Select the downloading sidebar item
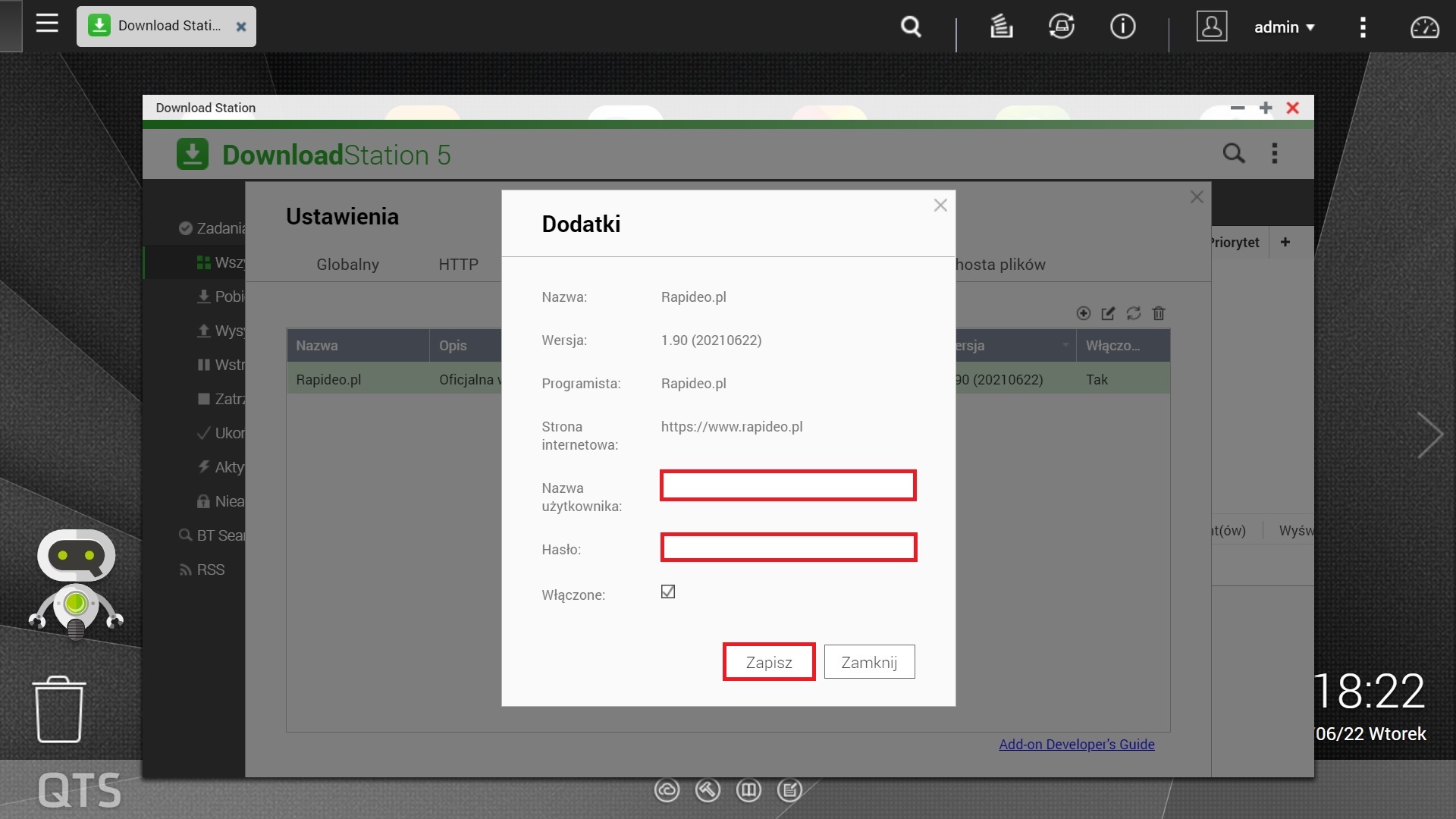1456x819 pixels. [220, 297]
